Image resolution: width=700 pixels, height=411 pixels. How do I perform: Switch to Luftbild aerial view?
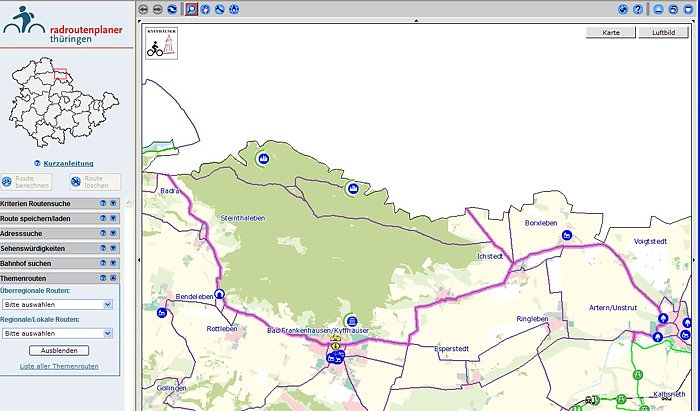click(x=663, y=33)
